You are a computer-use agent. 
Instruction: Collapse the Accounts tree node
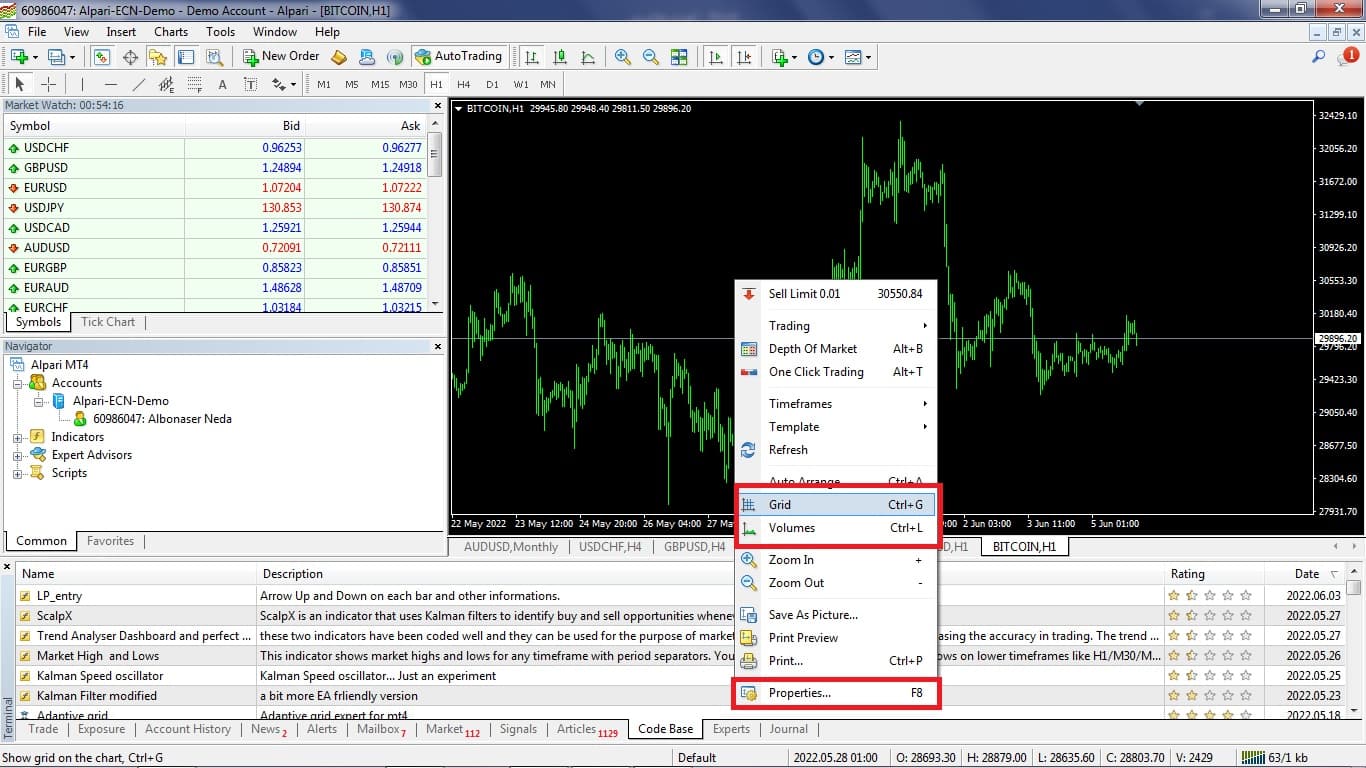(17, 383)
